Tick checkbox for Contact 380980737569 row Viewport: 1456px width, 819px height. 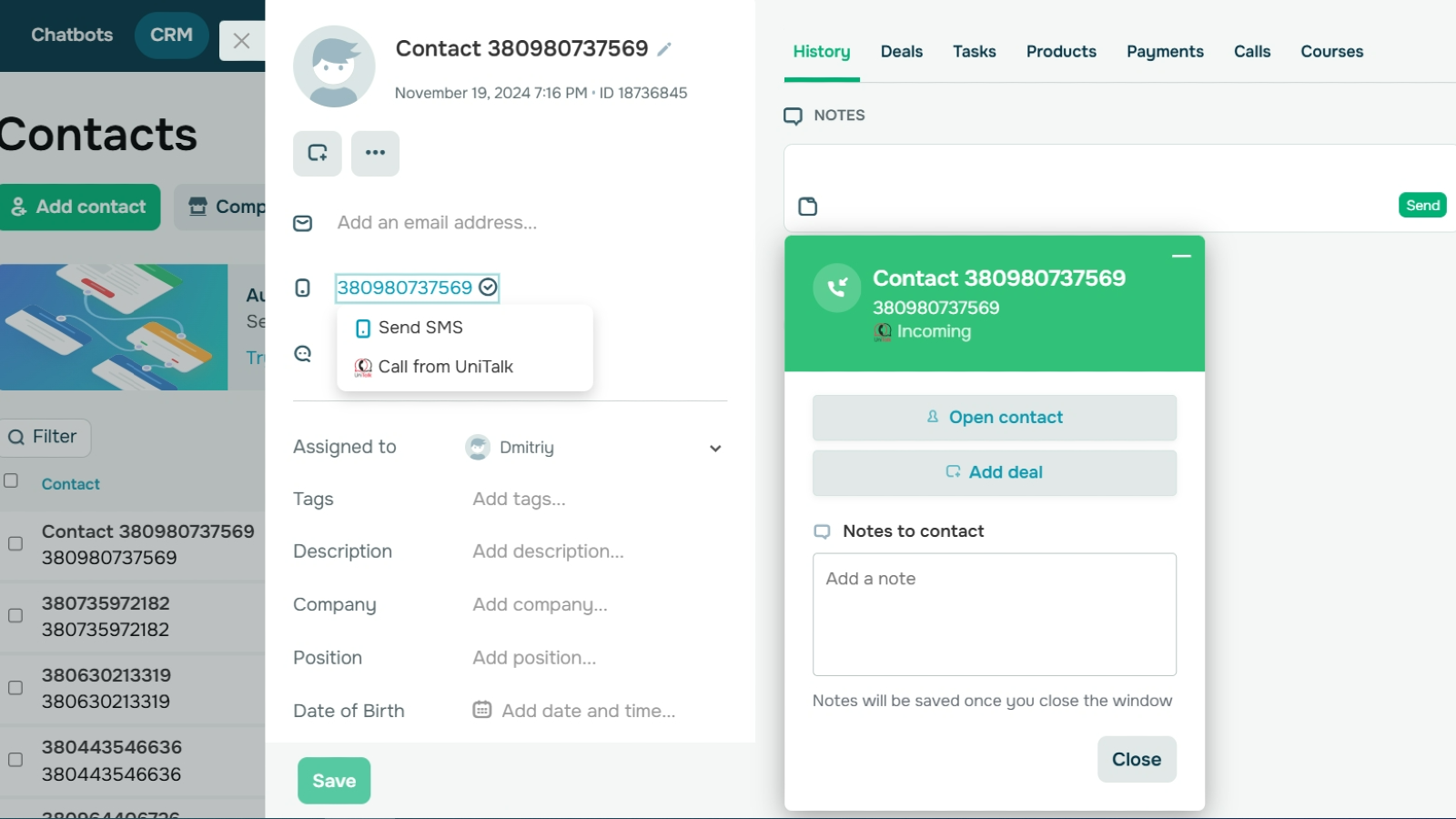tap(15, 544)
